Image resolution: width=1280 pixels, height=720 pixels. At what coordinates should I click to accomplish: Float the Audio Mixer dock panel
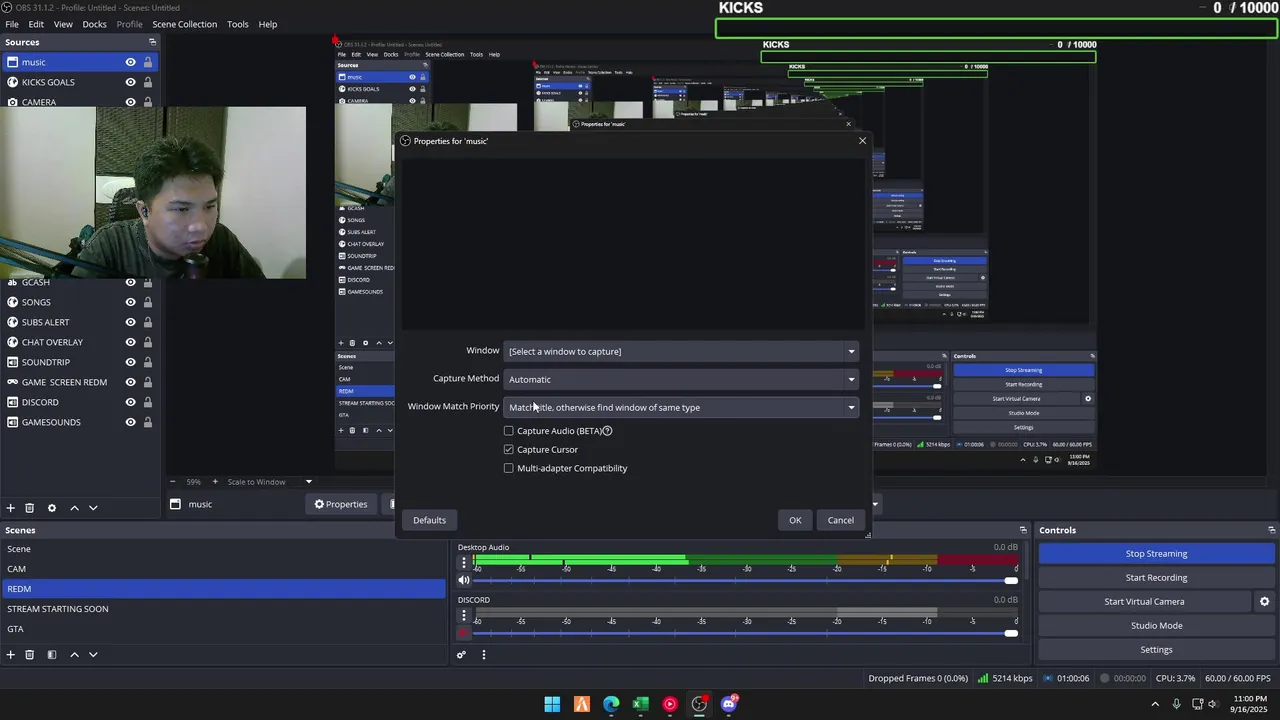click(x=1023, y=530)
